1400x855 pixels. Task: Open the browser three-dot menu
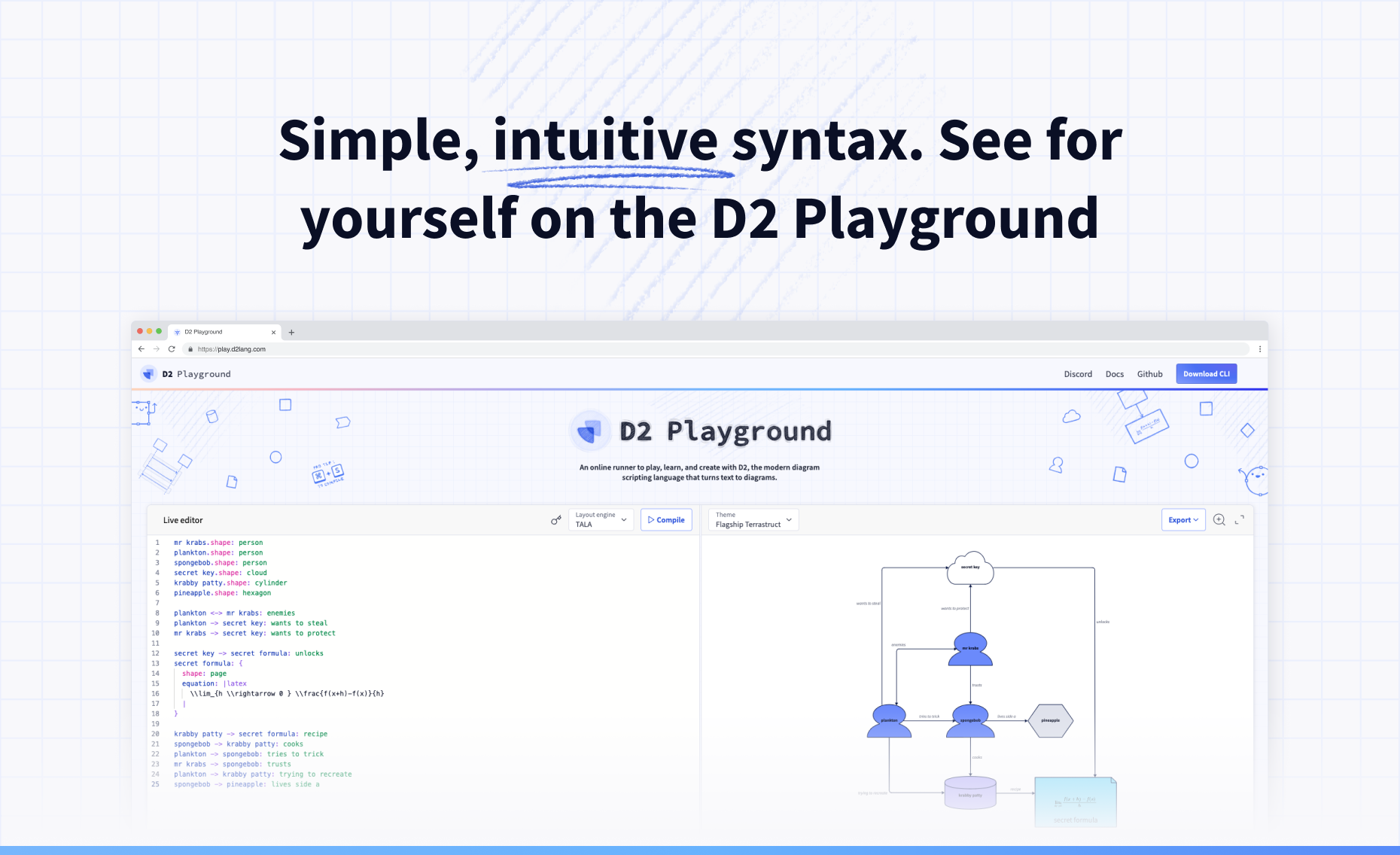tap(1260, 349)
